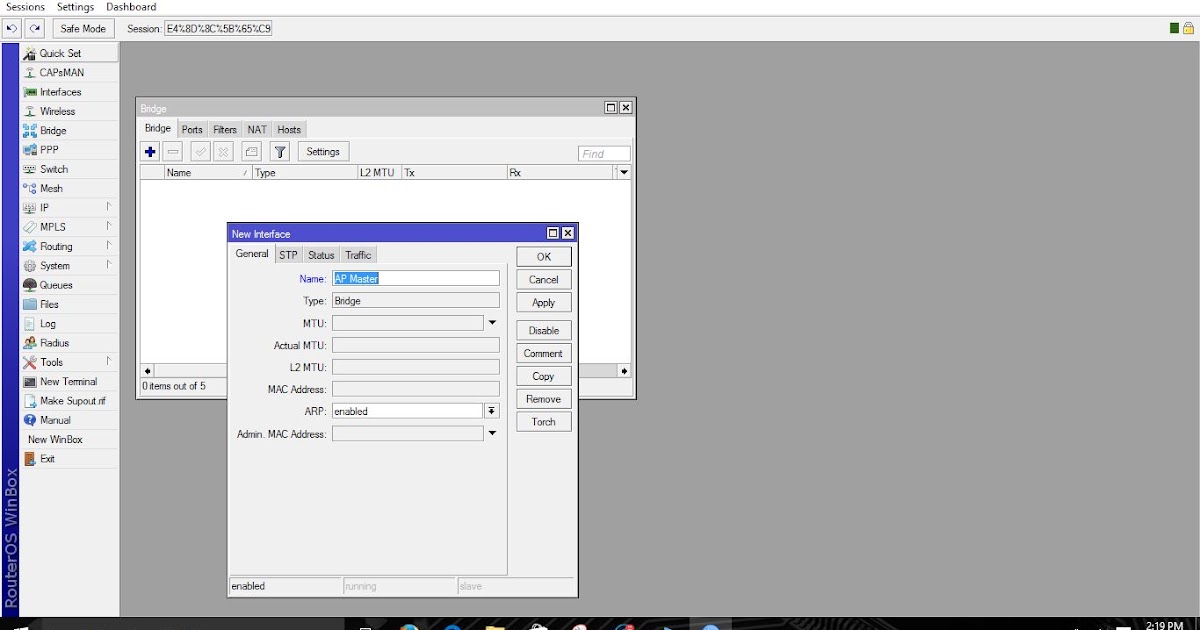Click the Apply button
Screen dimensions: 1200x630
[543, 302]
